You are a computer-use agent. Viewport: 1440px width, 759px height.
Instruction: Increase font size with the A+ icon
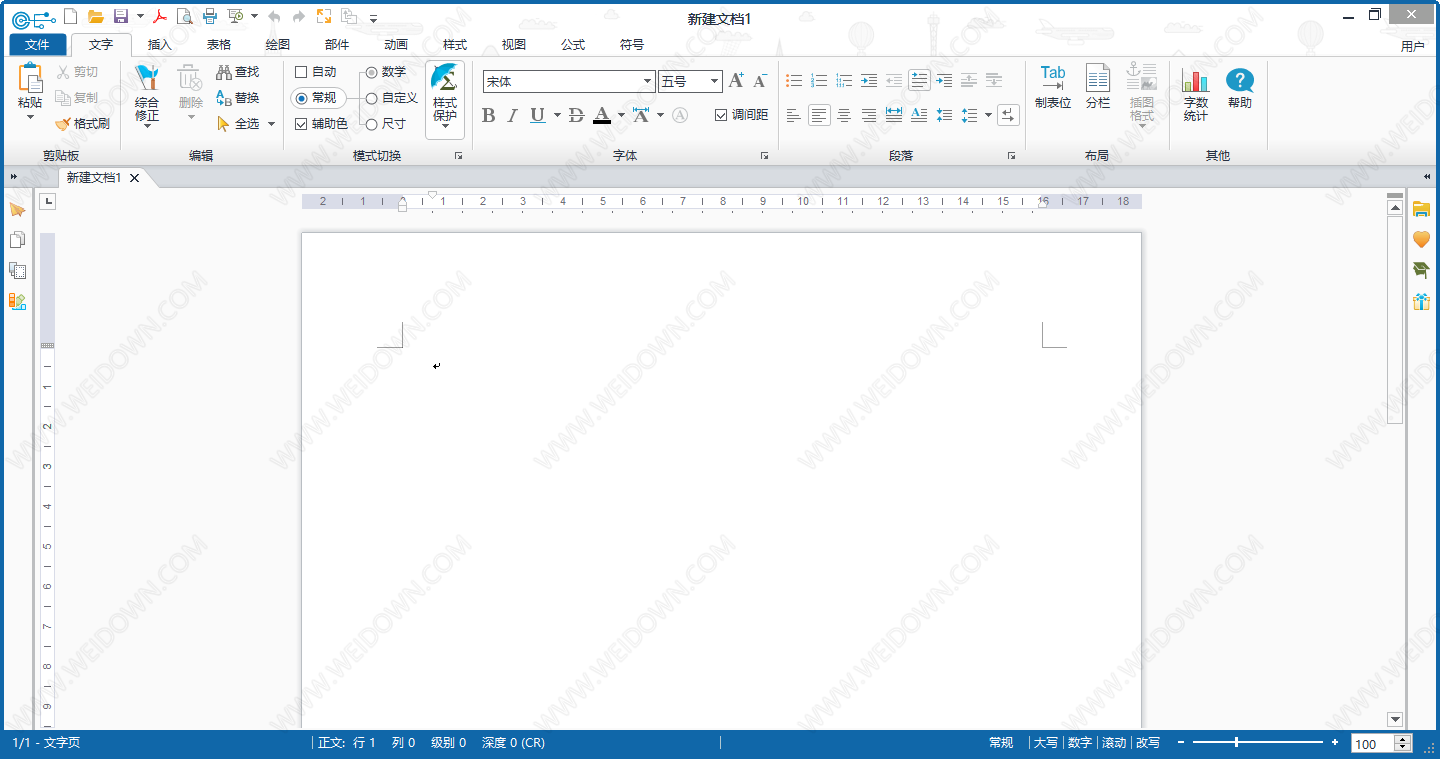737,81
